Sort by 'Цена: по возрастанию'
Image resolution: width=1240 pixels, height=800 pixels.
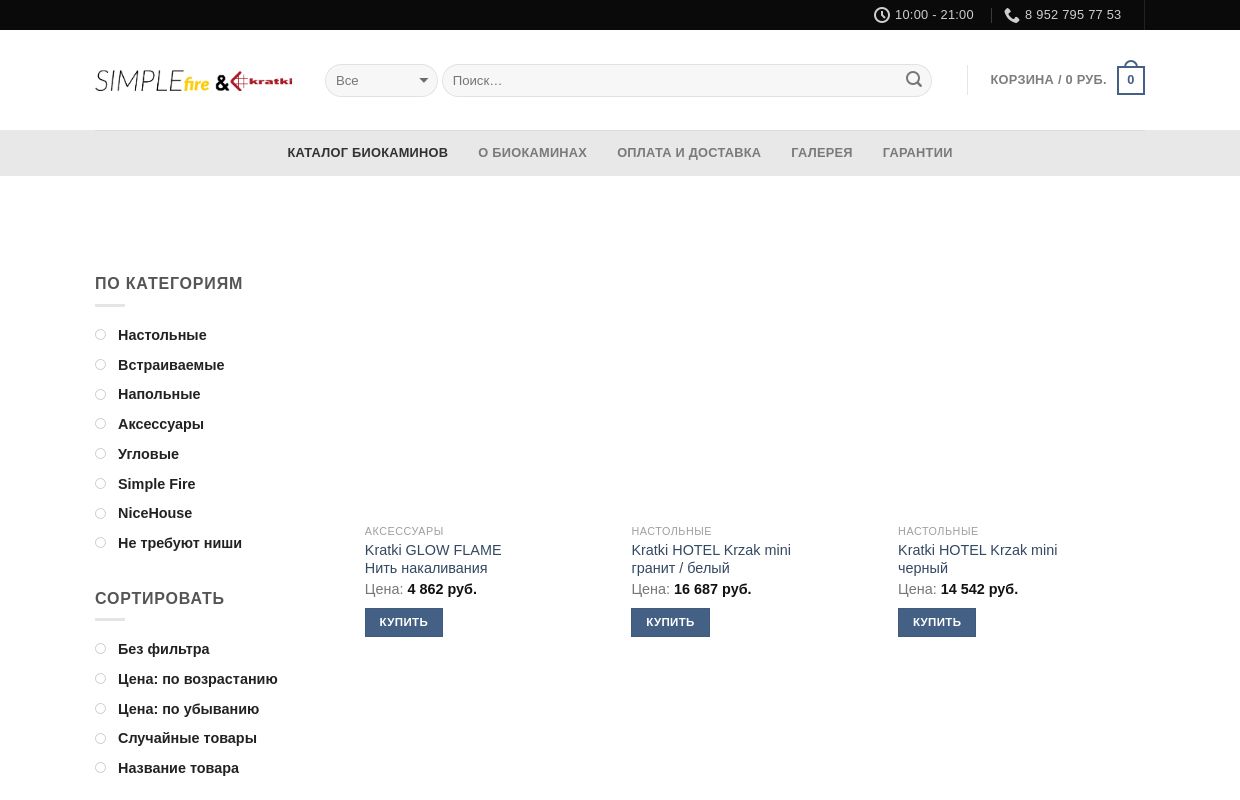[x=198, y=679]
